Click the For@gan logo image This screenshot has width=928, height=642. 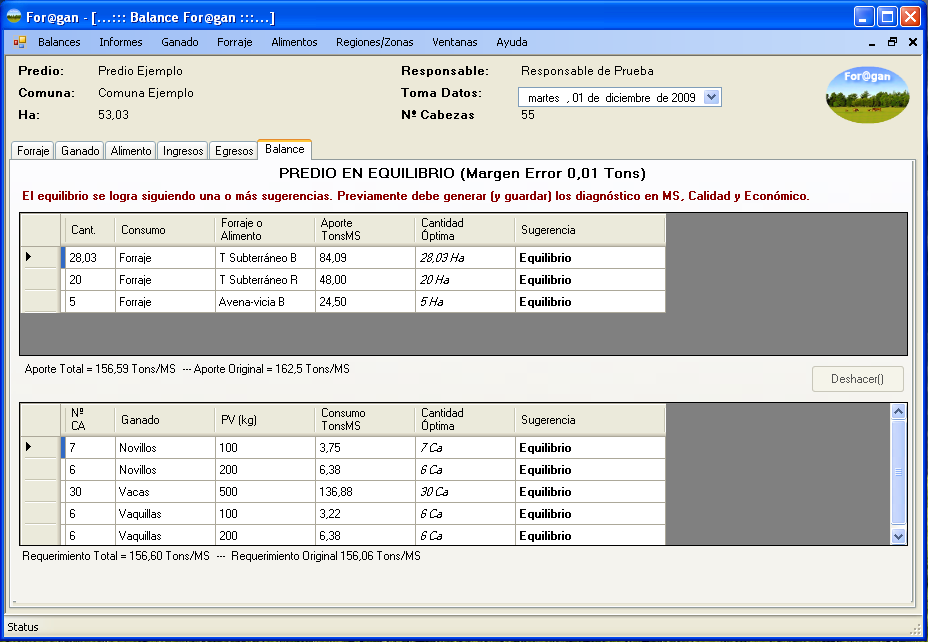[867, 95]
